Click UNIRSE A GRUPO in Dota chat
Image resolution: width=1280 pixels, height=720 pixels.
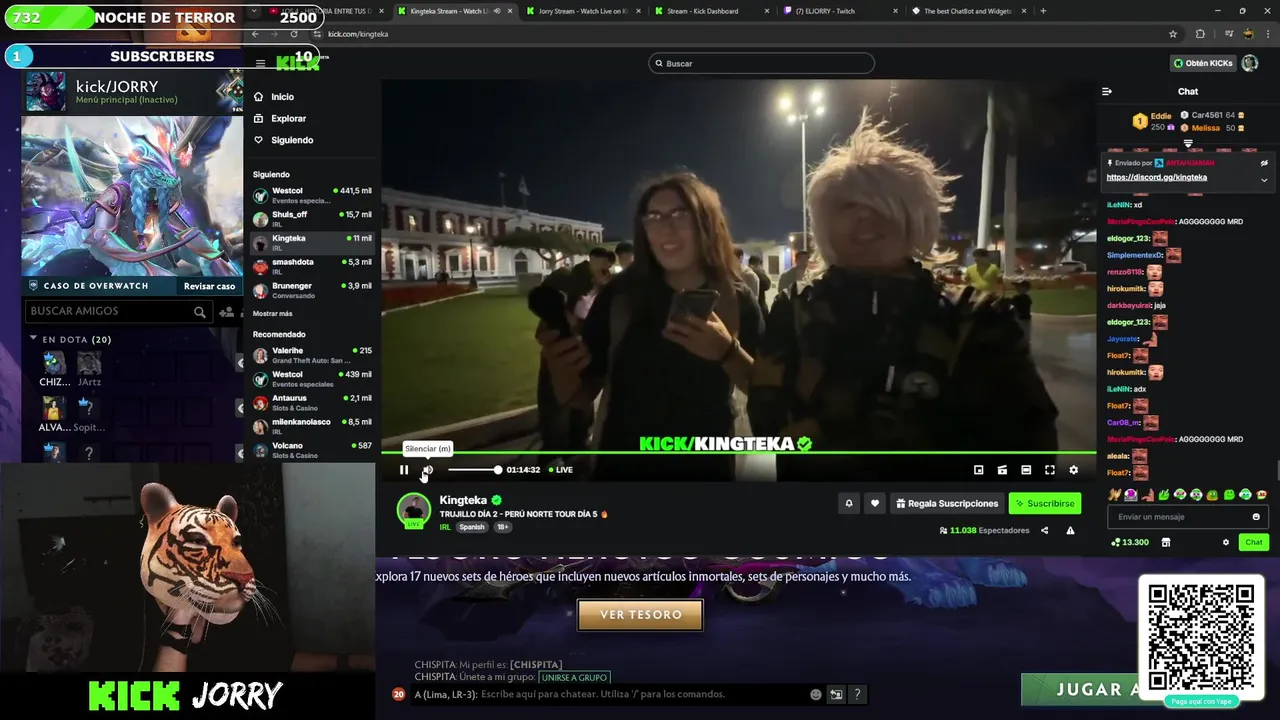(574, 677)
